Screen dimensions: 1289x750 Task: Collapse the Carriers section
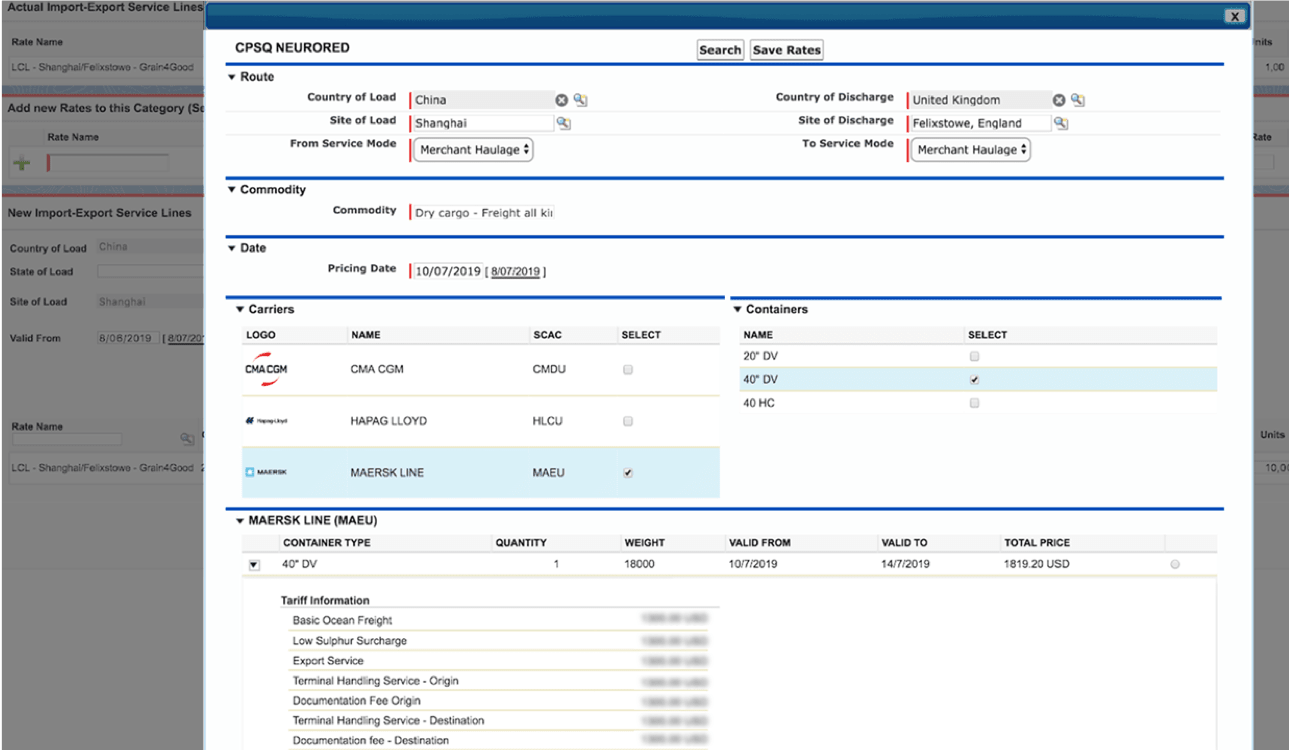pos(240,310)
